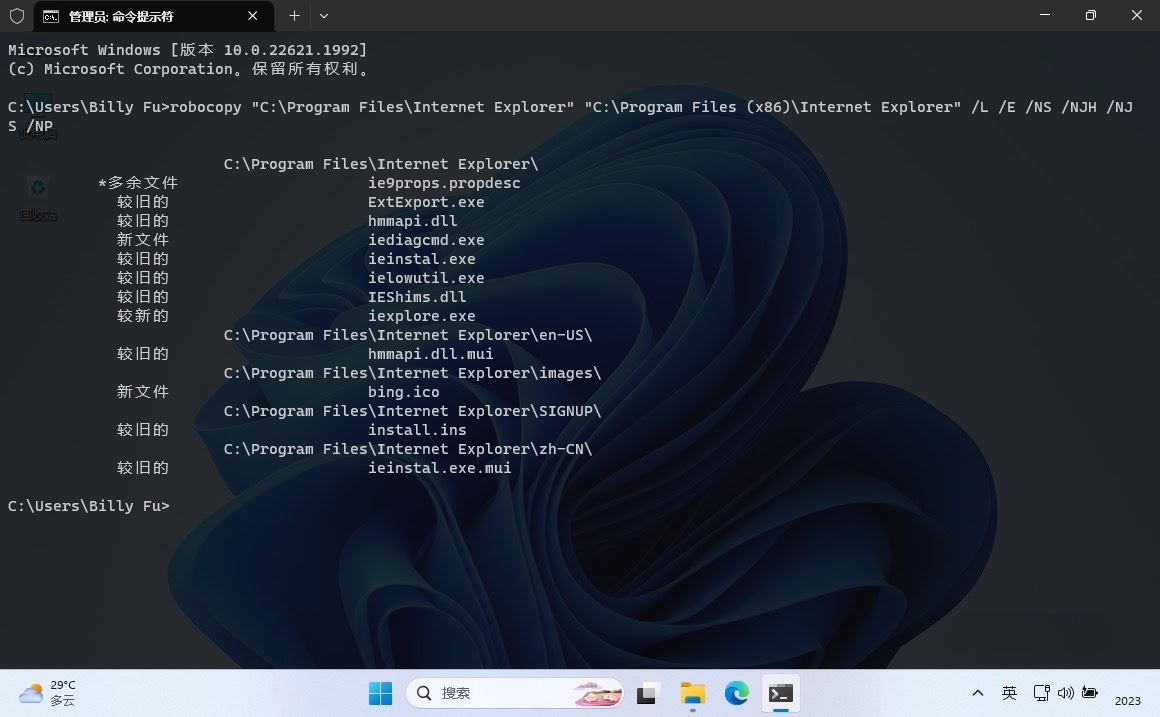
Task: Switch input method via the 英 indicator
Action: (1009, 693)
